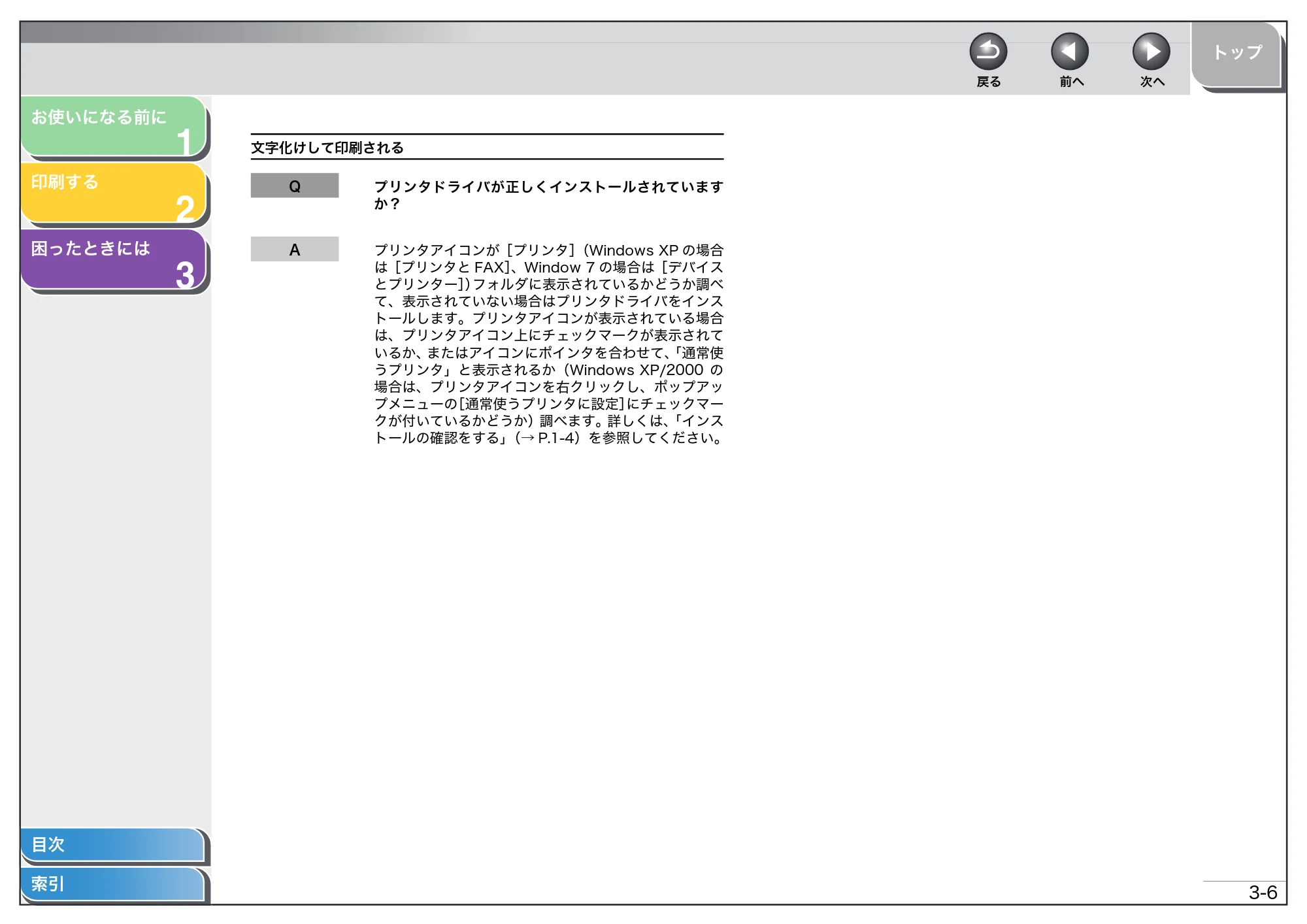The image size is (1307, 924).
Task: Open the トップ tab
Action: coord(1236,55)
